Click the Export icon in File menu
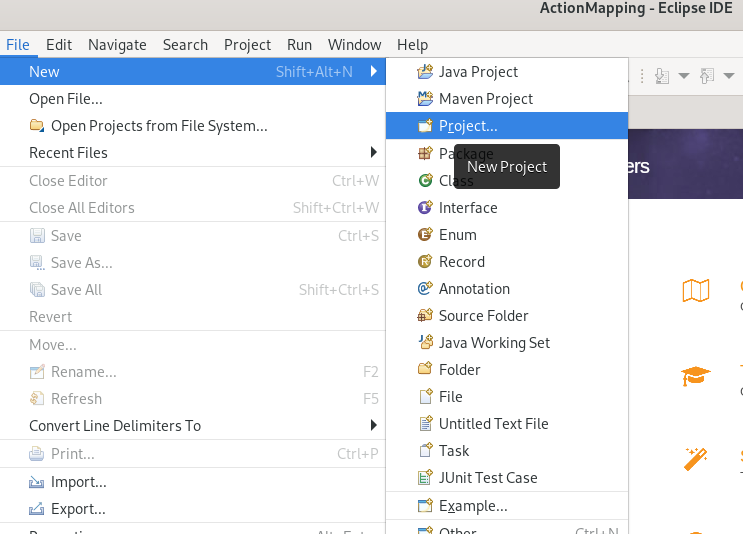Viewport: 743px width, 534px height. pyautogui.click(x=36, y=509)
